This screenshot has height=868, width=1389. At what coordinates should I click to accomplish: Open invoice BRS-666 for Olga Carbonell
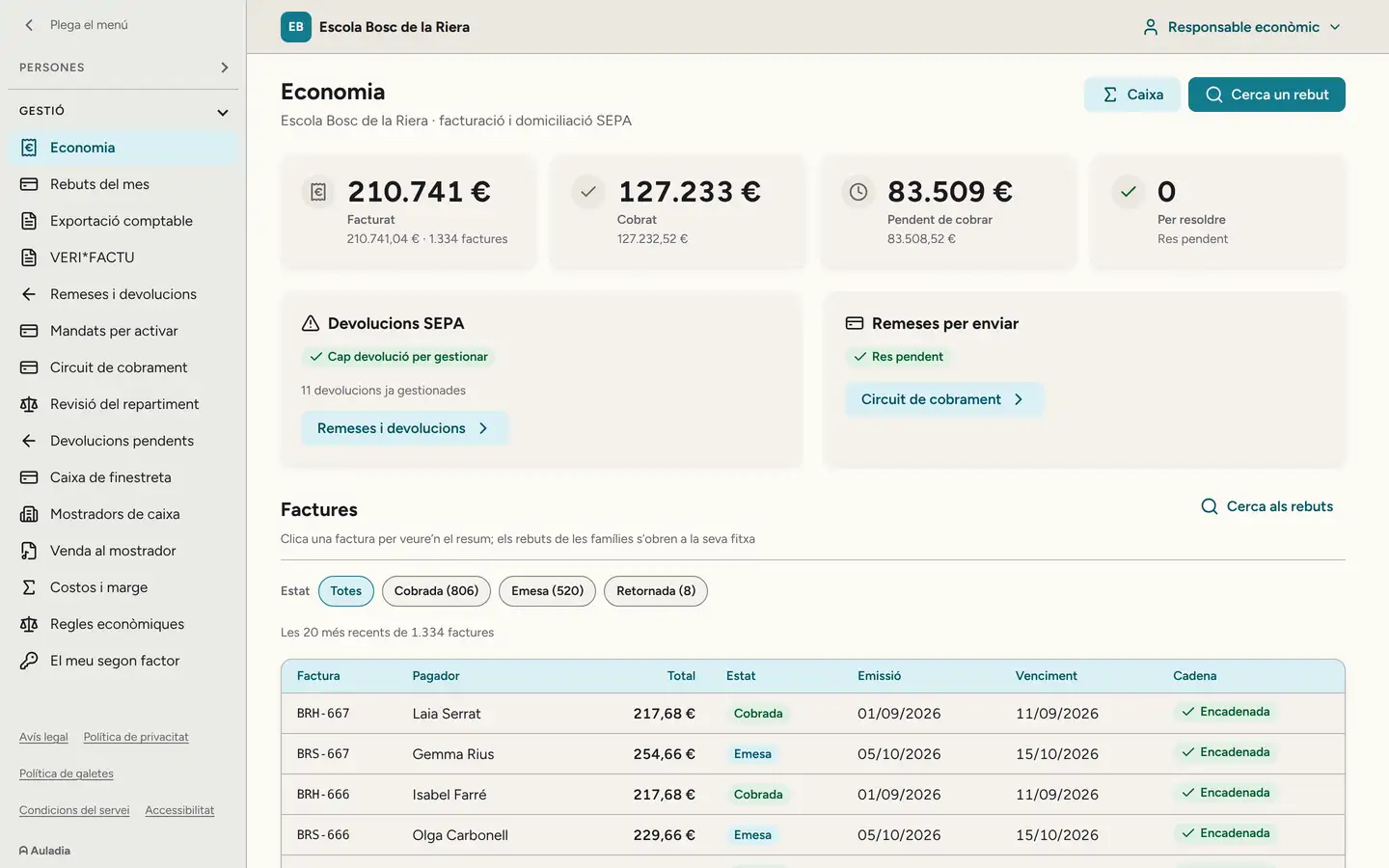coord(812,835)
